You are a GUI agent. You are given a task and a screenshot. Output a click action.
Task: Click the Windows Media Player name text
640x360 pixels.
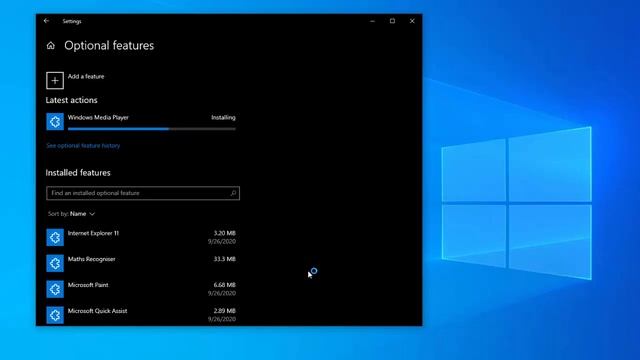tap(98, 118)
